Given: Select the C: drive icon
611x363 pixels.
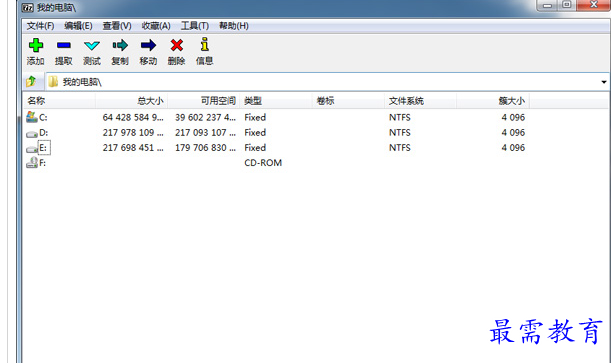Looking at the screenshot, I should [32, 117].
